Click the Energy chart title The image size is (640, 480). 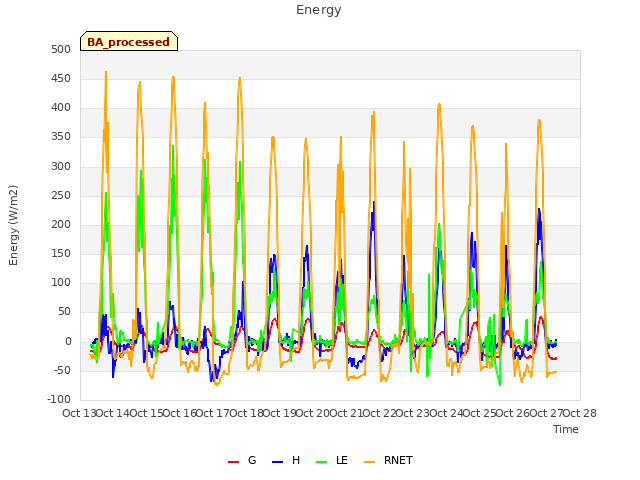pyautogui.click(x=318, y=10)
